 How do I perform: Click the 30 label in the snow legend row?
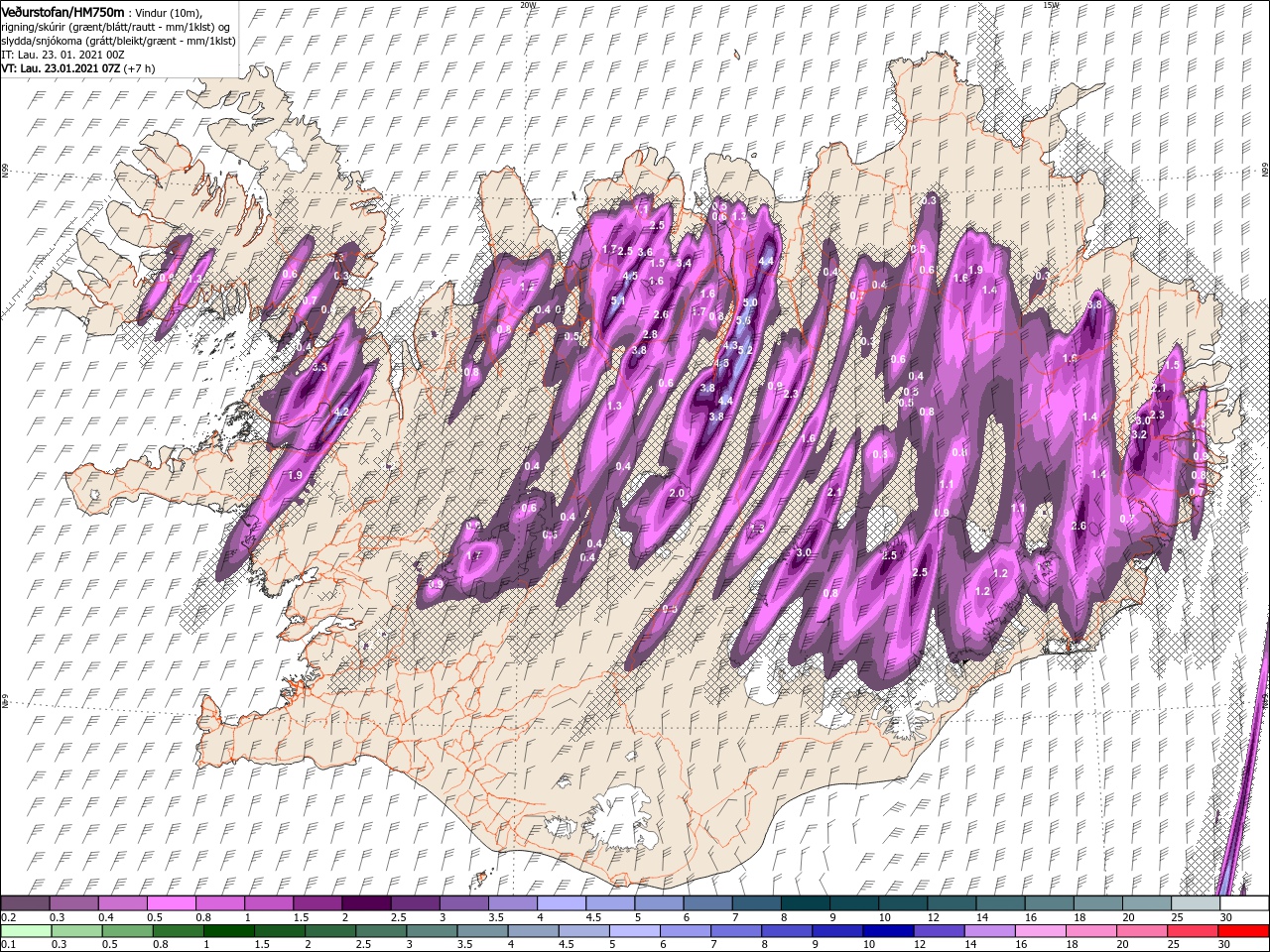pos(1225,918)
